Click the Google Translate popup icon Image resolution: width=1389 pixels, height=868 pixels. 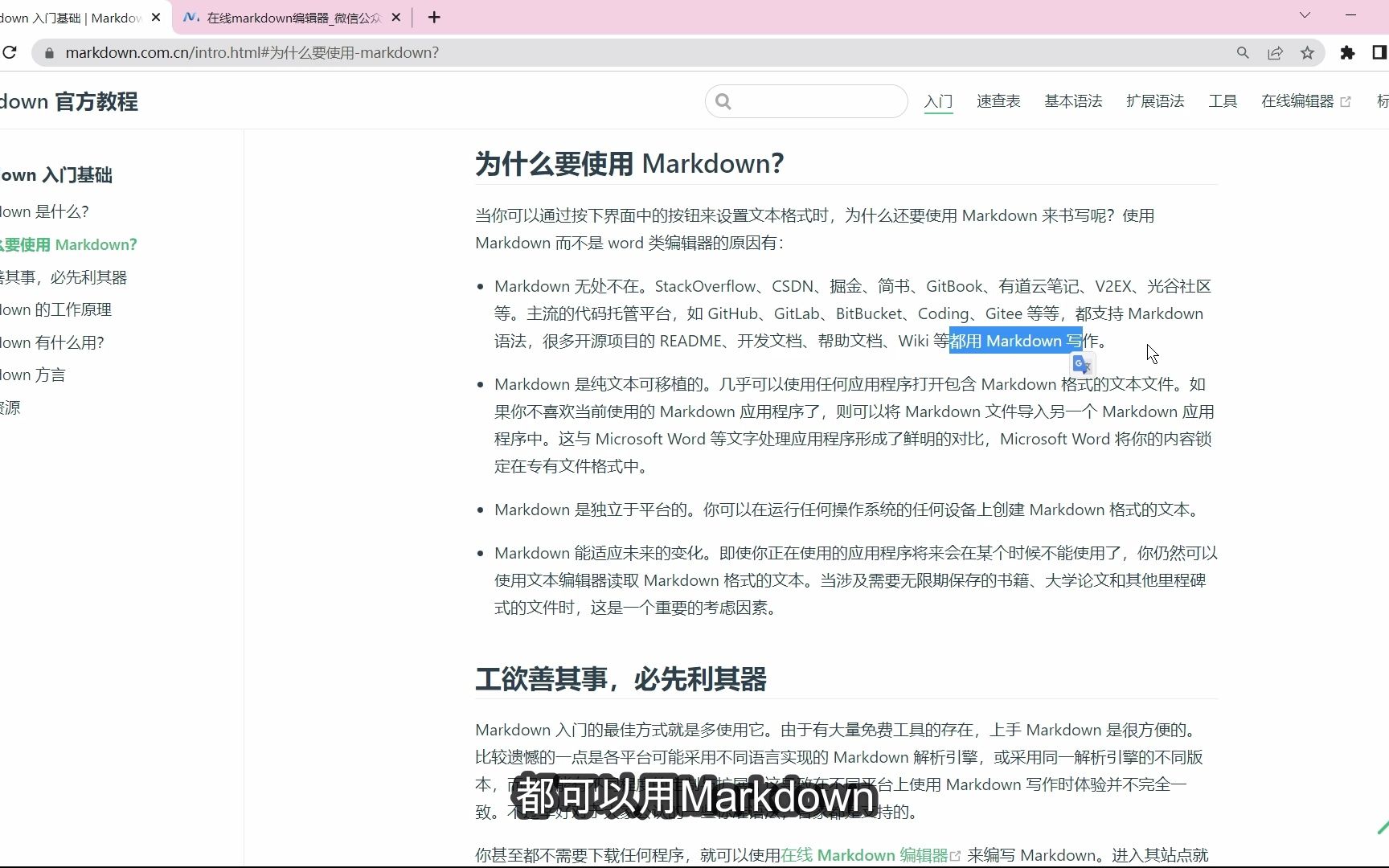[x=1083, y=365]
